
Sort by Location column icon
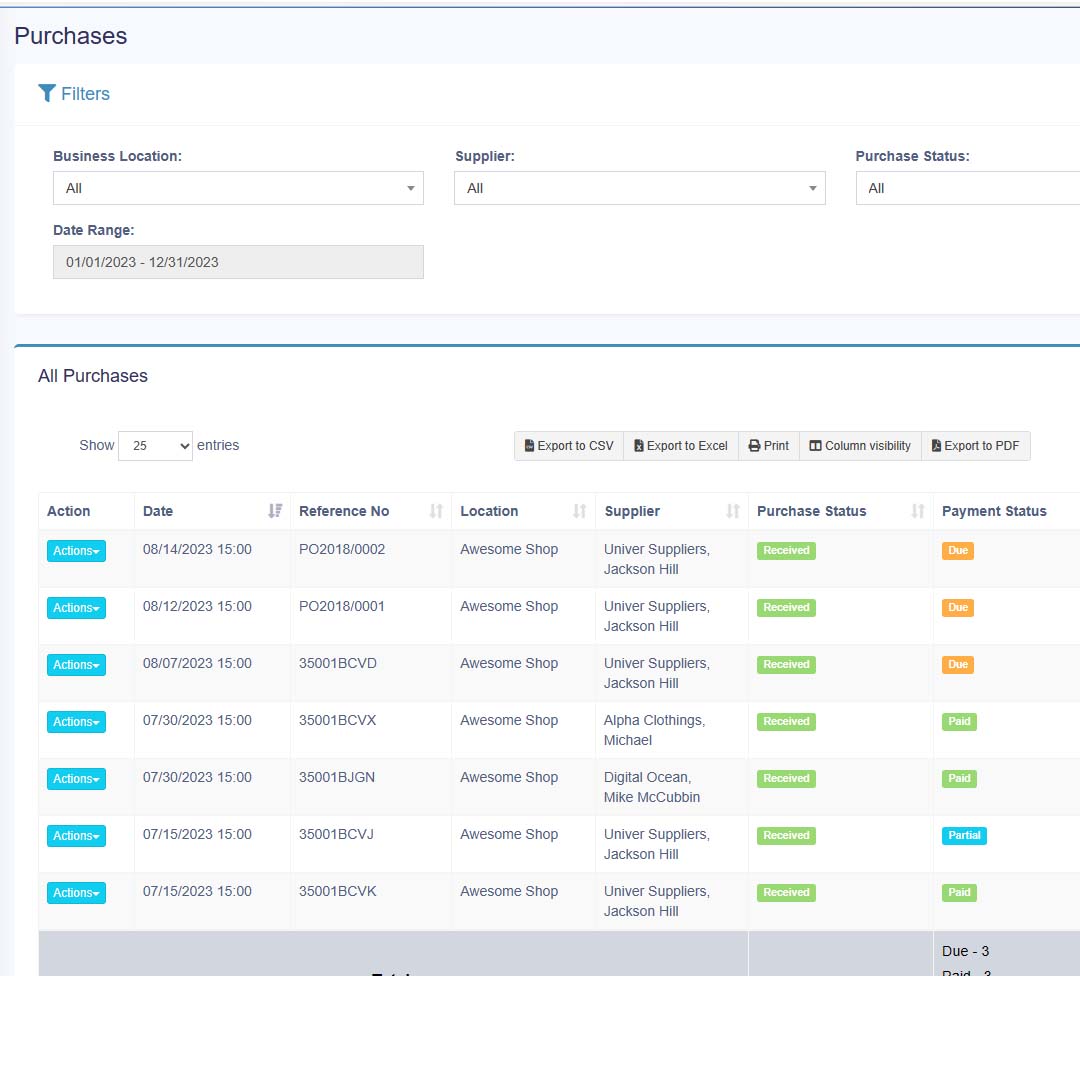tap(580, 511)
